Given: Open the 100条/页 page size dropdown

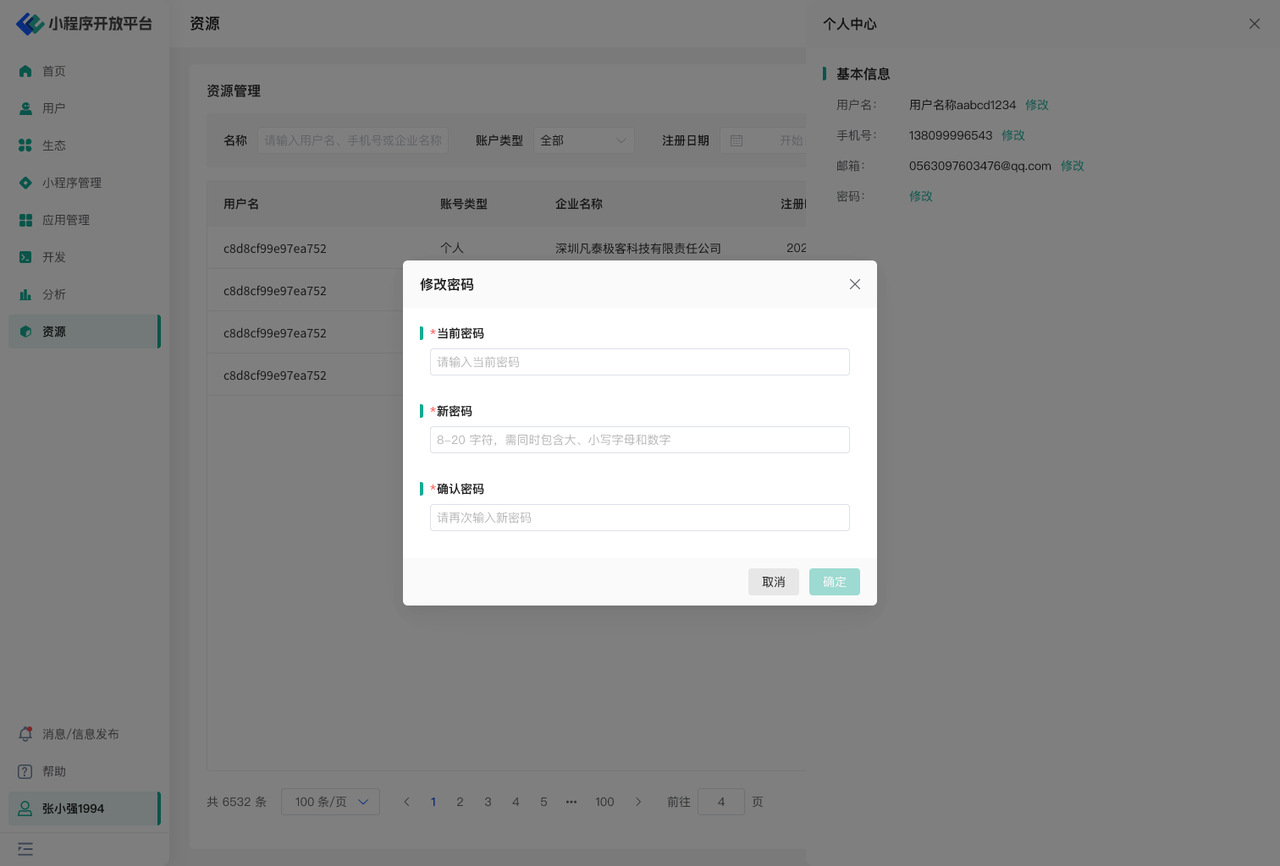Looking at the screenshot, I should (330, 802).
